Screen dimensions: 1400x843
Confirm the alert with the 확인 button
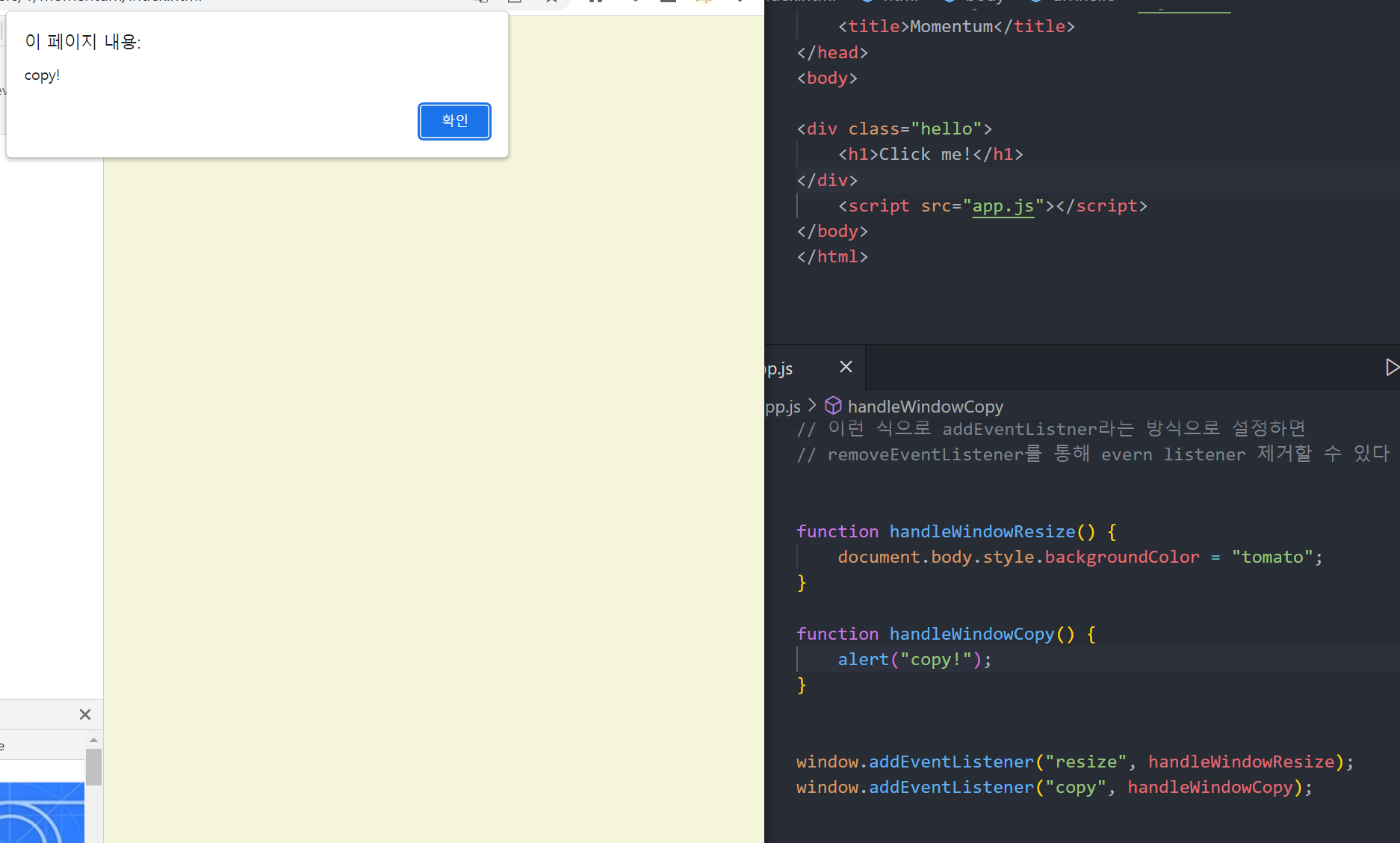point(454,121)
